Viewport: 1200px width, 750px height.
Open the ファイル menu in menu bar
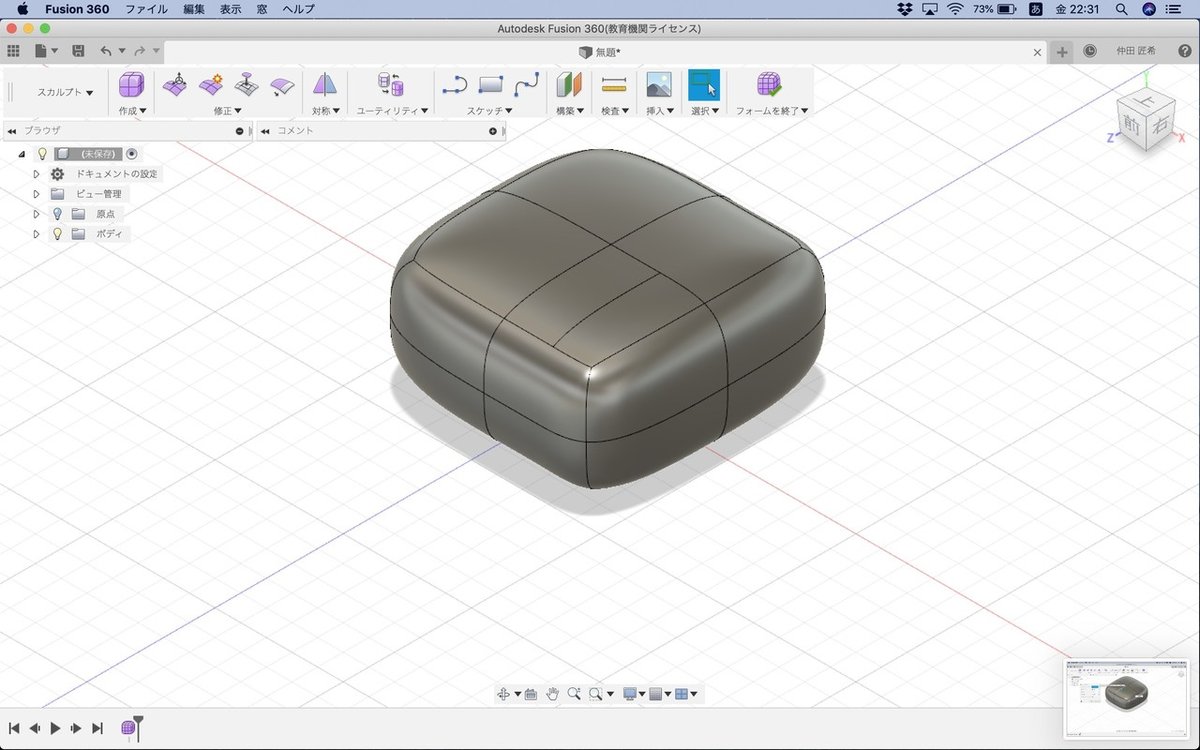point(146,9)
